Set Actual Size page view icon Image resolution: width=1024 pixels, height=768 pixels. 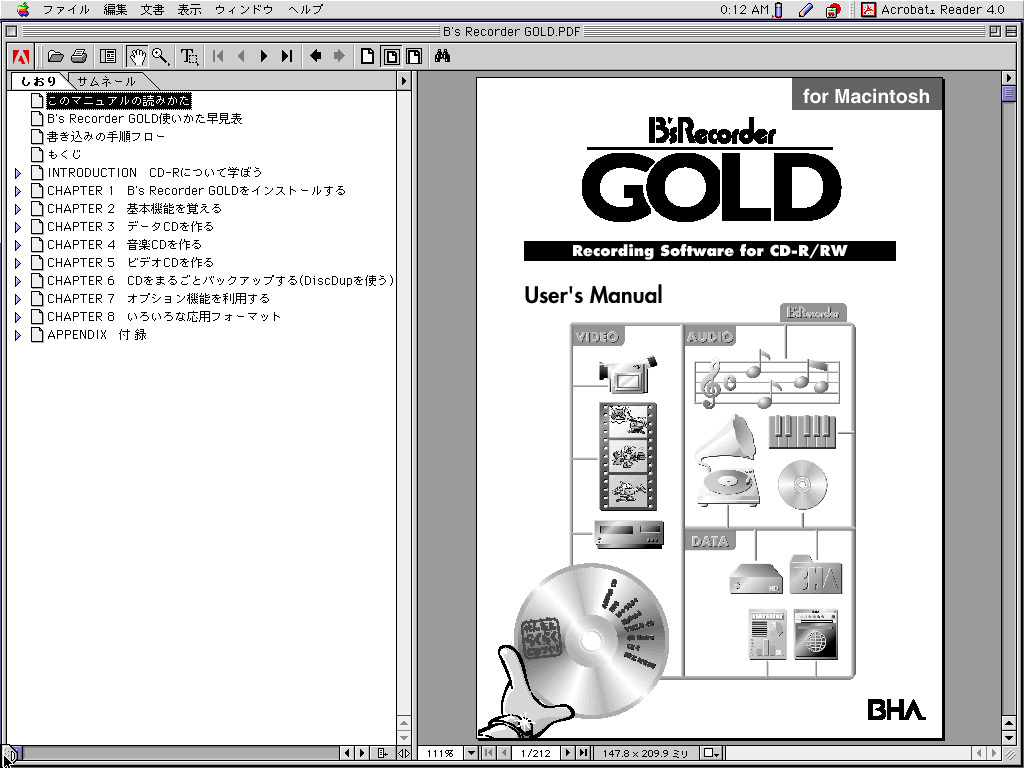click(368, 56)
